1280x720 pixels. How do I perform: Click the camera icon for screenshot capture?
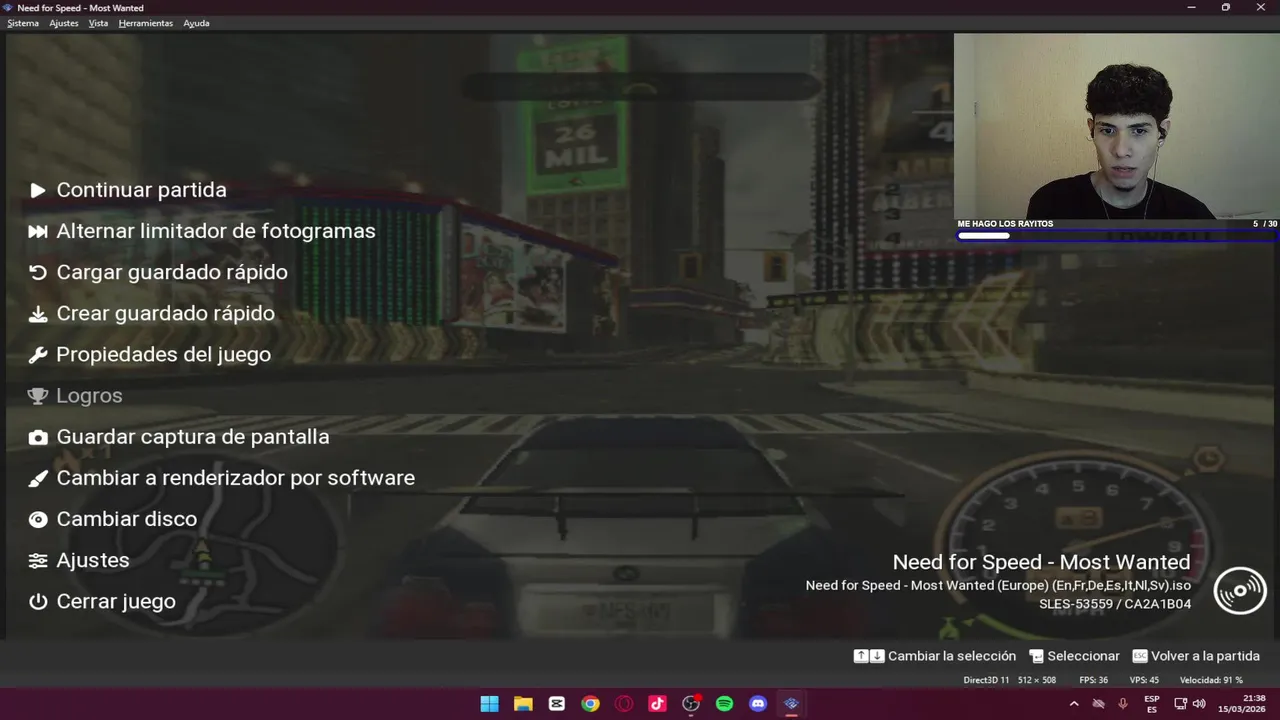click(38, 437)
